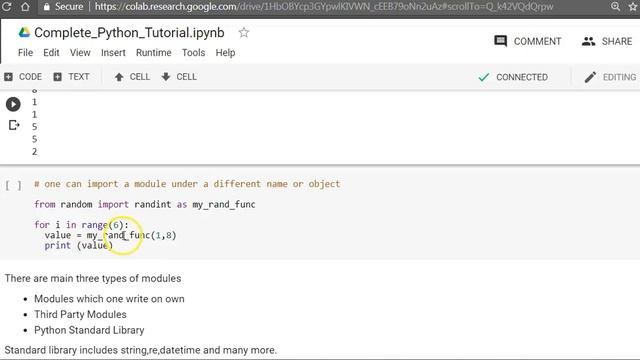Rename notebook title Complete_Python_Tutorial.ipynb

tap(129, 33)
